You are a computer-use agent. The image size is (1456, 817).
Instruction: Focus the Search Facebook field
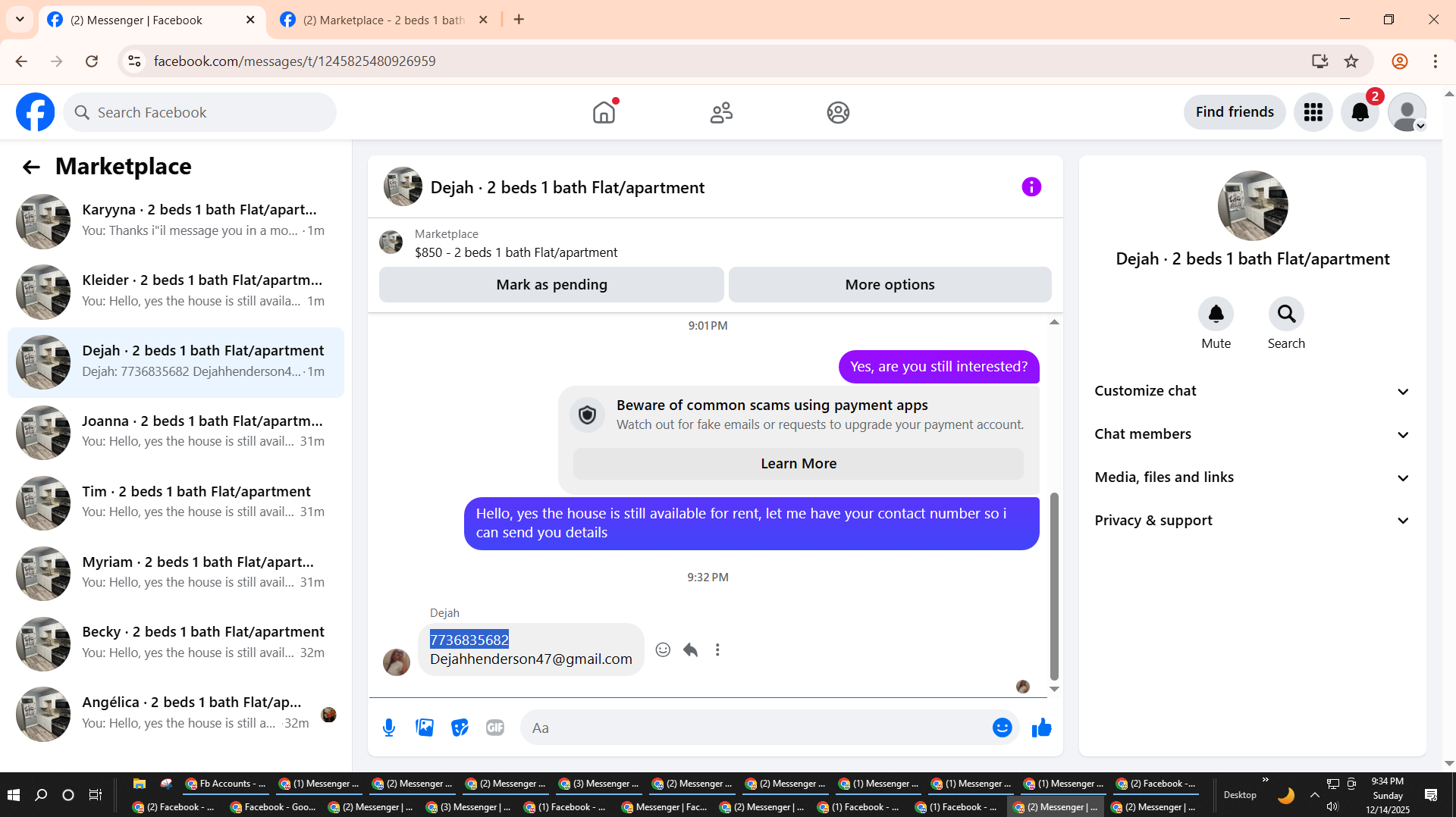coord(200,112)
